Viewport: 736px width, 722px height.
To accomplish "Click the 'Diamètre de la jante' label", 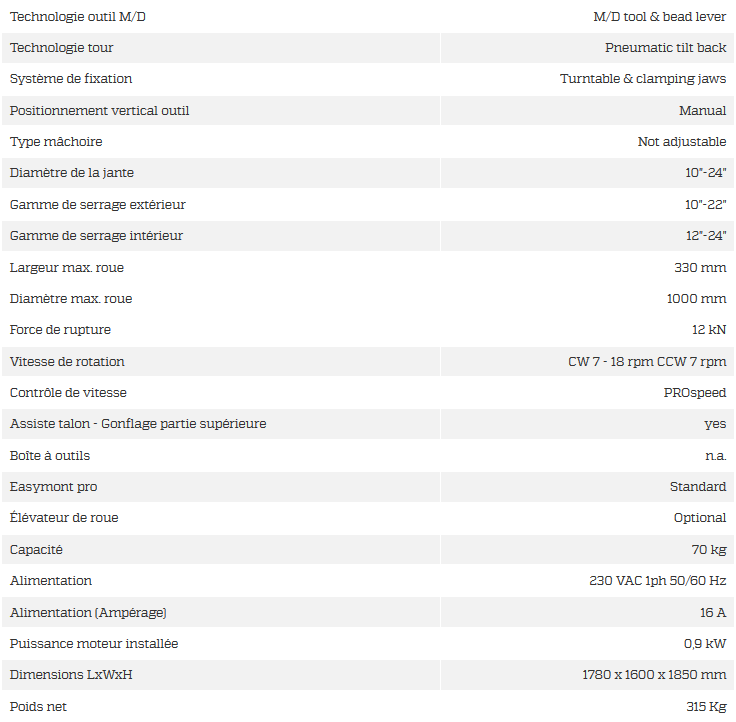I will (x=72, y=173).
